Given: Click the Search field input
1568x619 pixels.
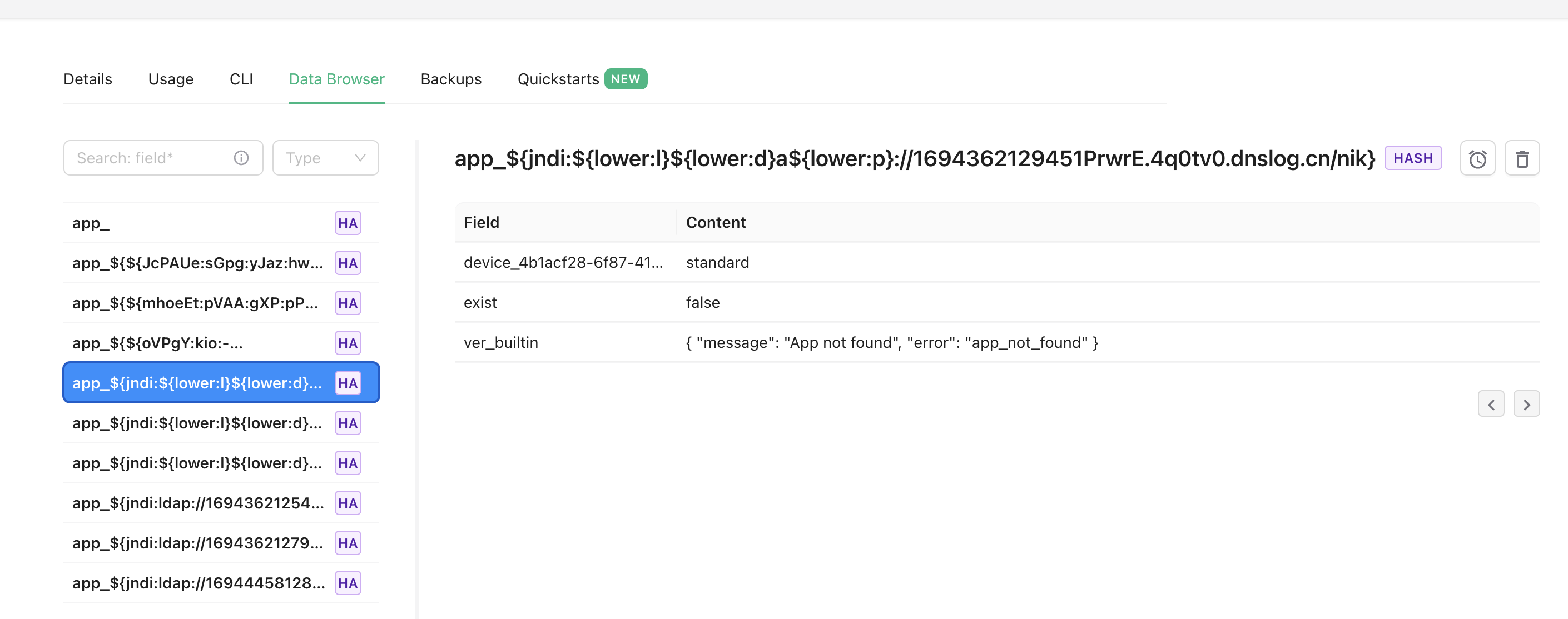Looking at the screenshot, I should [x=146, y=157].
